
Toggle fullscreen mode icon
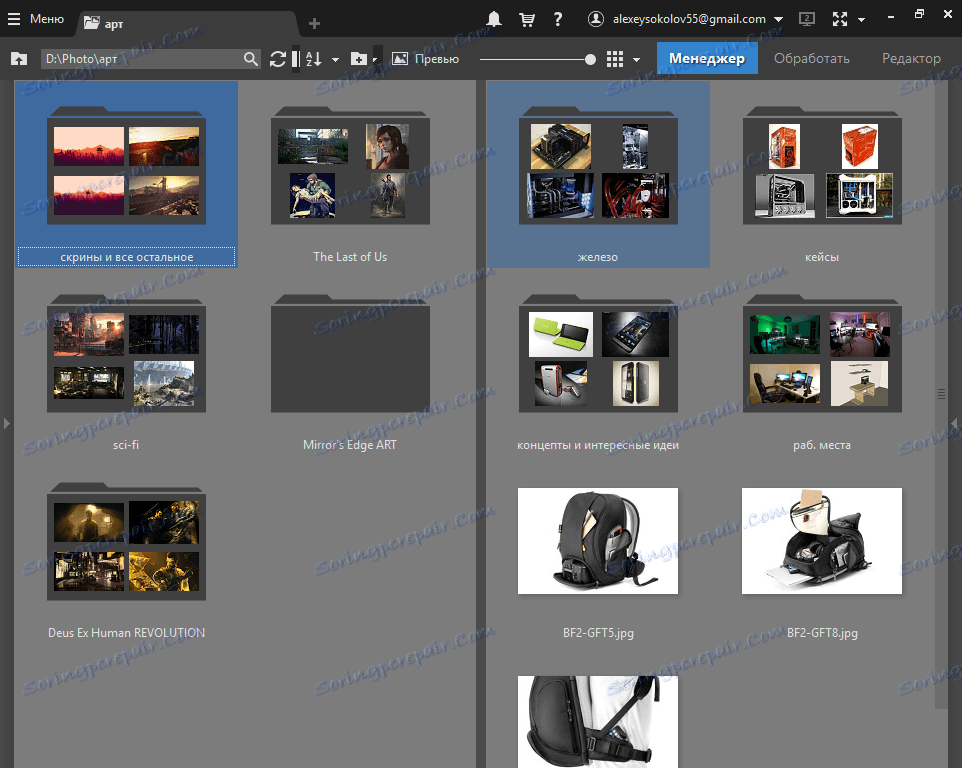click(x=839, y=19)
